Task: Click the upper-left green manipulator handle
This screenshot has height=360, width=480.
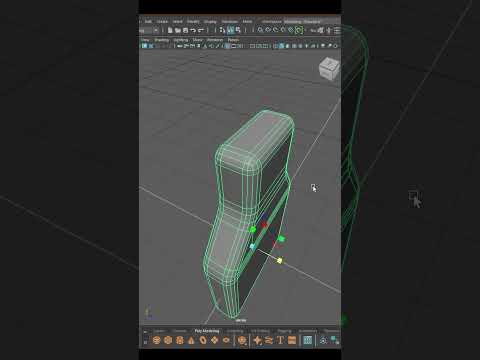Action: coord(253,229)
